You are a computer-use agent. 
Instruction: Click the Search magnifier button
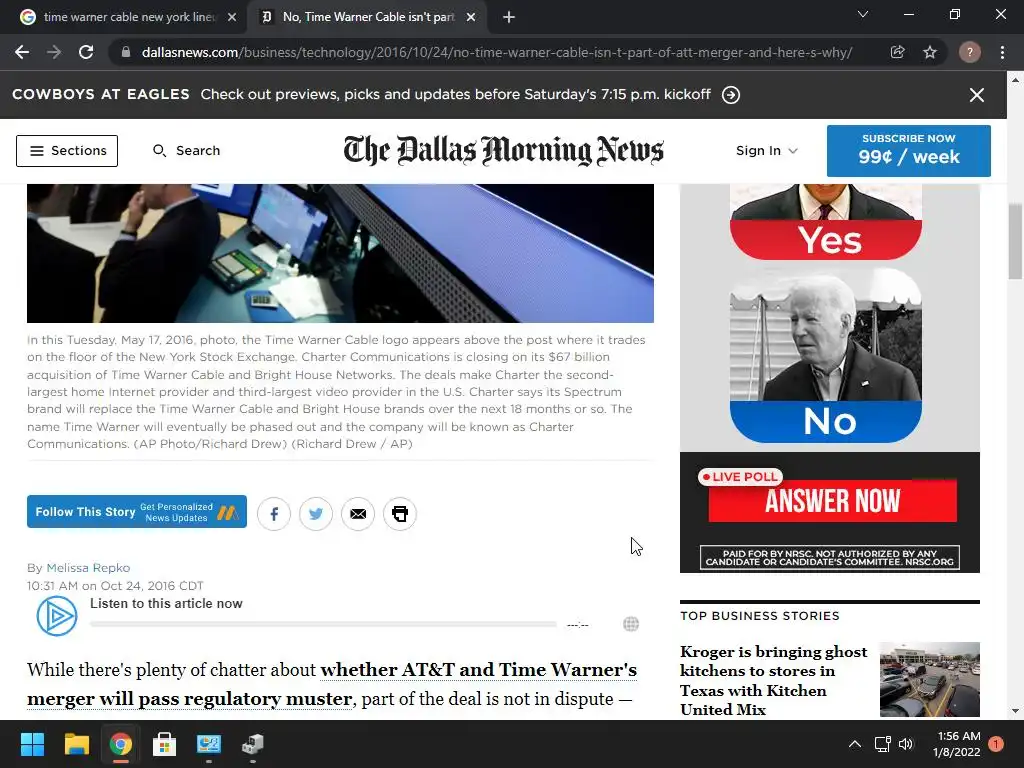click(186, 151)
